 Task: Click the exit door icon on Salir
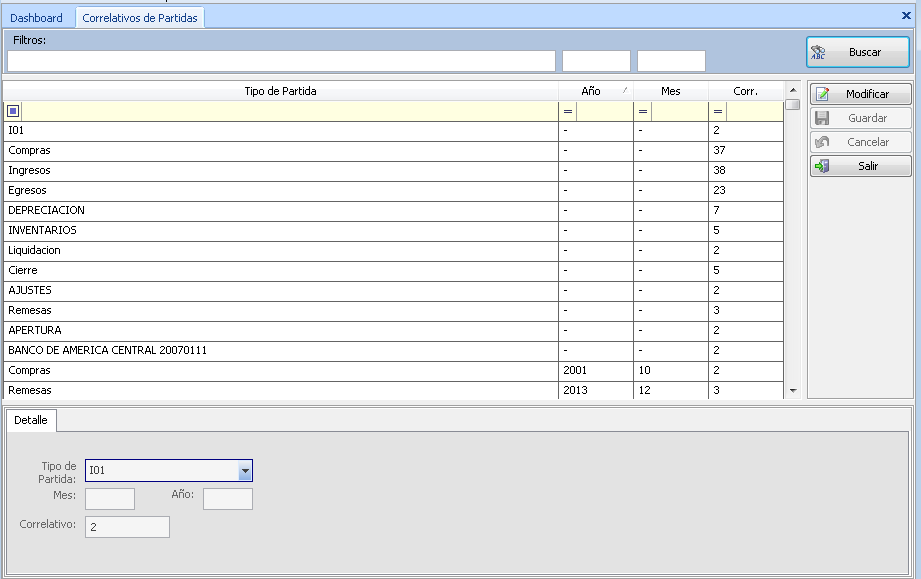click(824, 165)
